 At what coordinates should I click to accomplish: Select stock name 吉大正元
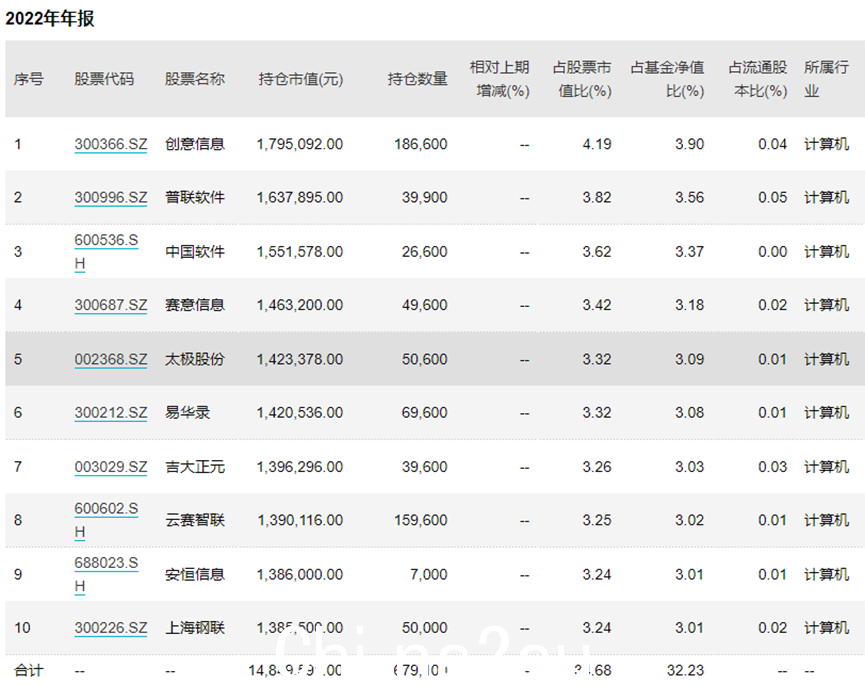pos(195,467)
